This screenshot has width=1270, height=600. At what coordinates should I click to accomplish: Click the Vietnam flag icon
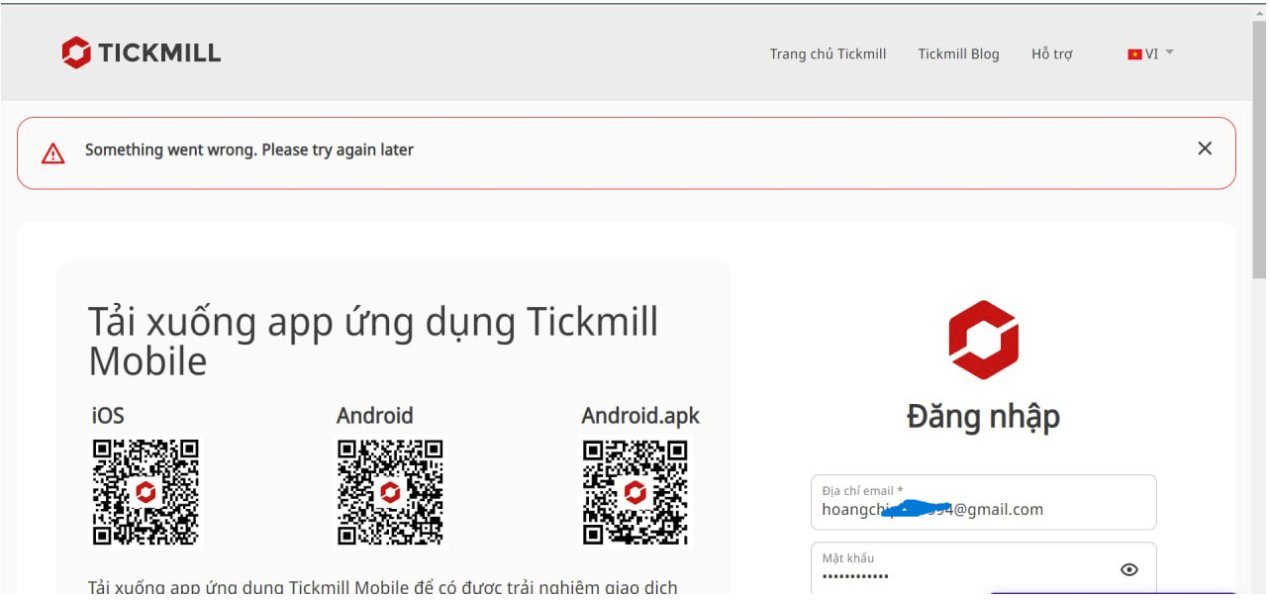tap(1135, 54)
